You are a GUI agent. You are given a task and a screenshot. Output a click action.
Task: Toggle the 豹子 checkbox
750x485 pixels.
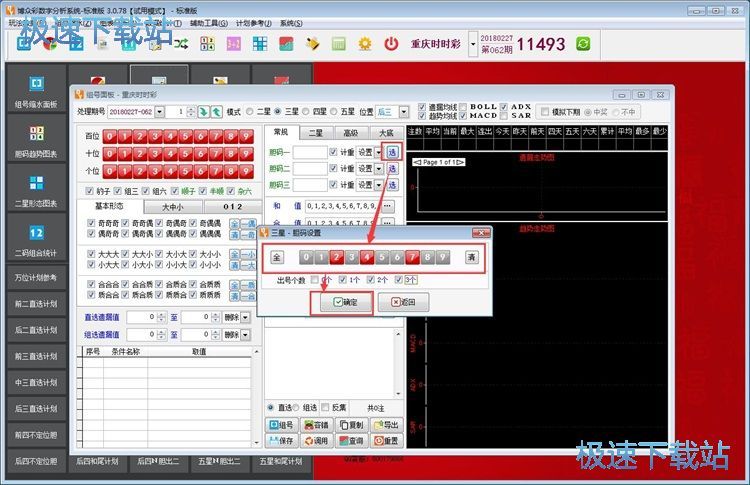pos(89,191)
